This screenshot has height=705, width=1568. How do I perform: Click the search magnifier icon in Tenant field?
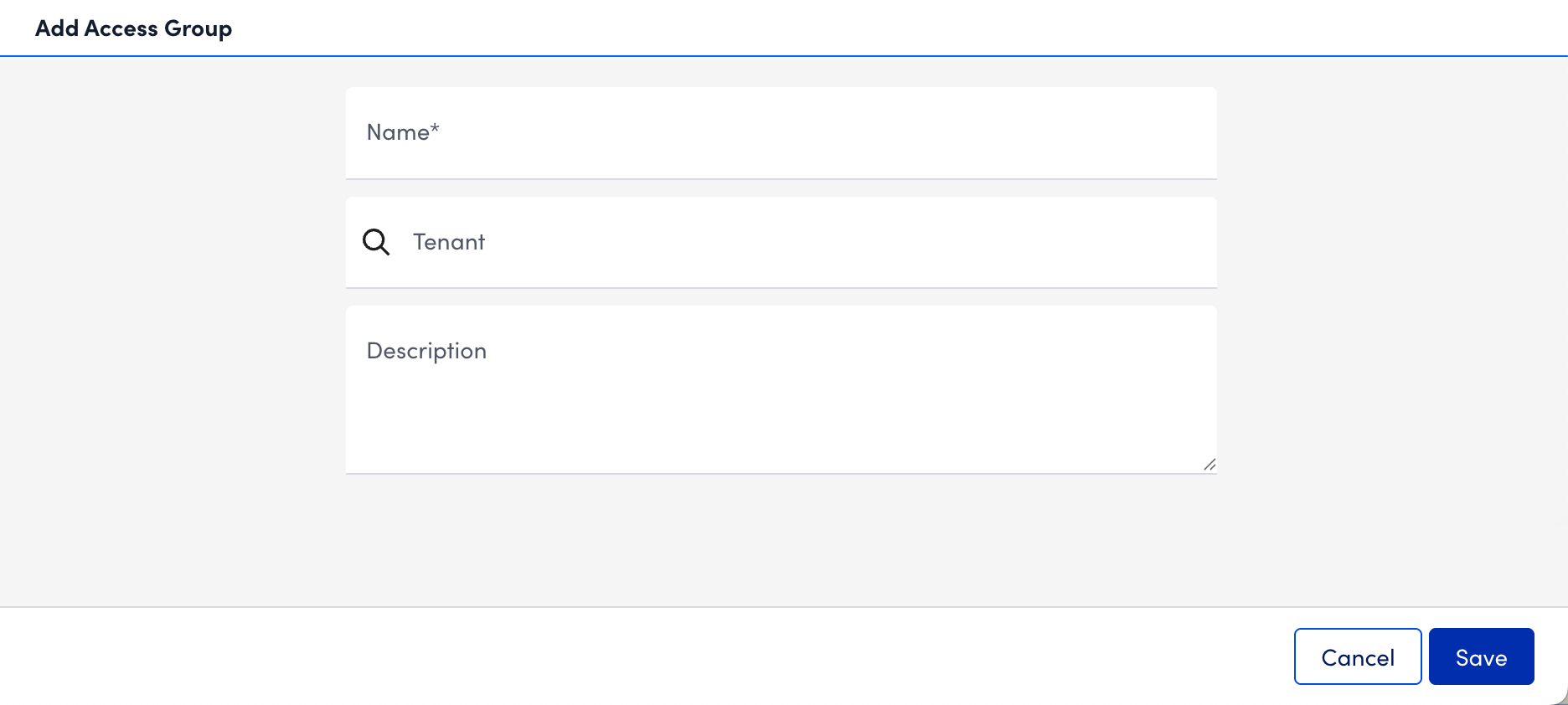point(375,242)
